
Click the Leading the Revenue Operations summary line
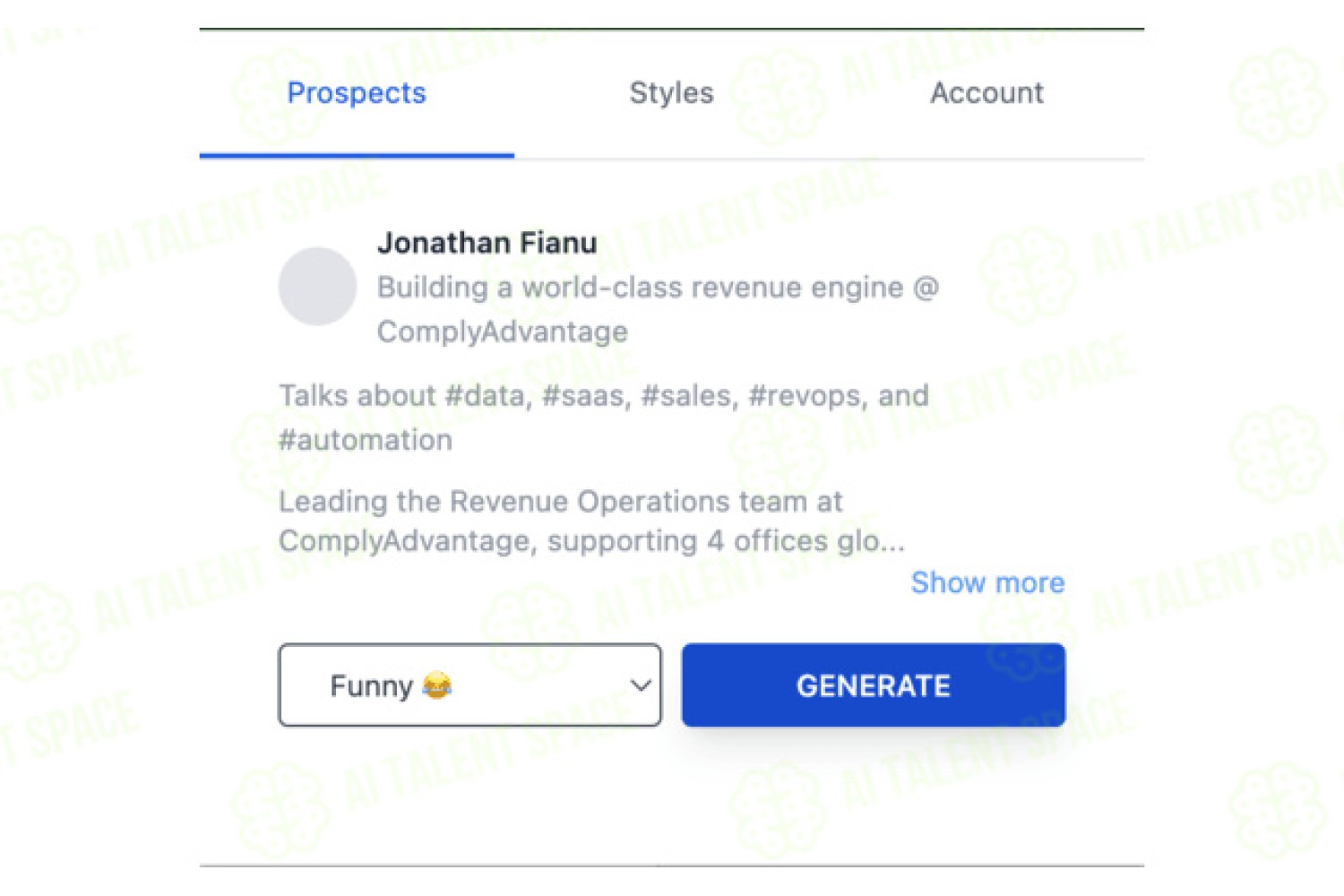pyautogui.click(x=561, y=502)
